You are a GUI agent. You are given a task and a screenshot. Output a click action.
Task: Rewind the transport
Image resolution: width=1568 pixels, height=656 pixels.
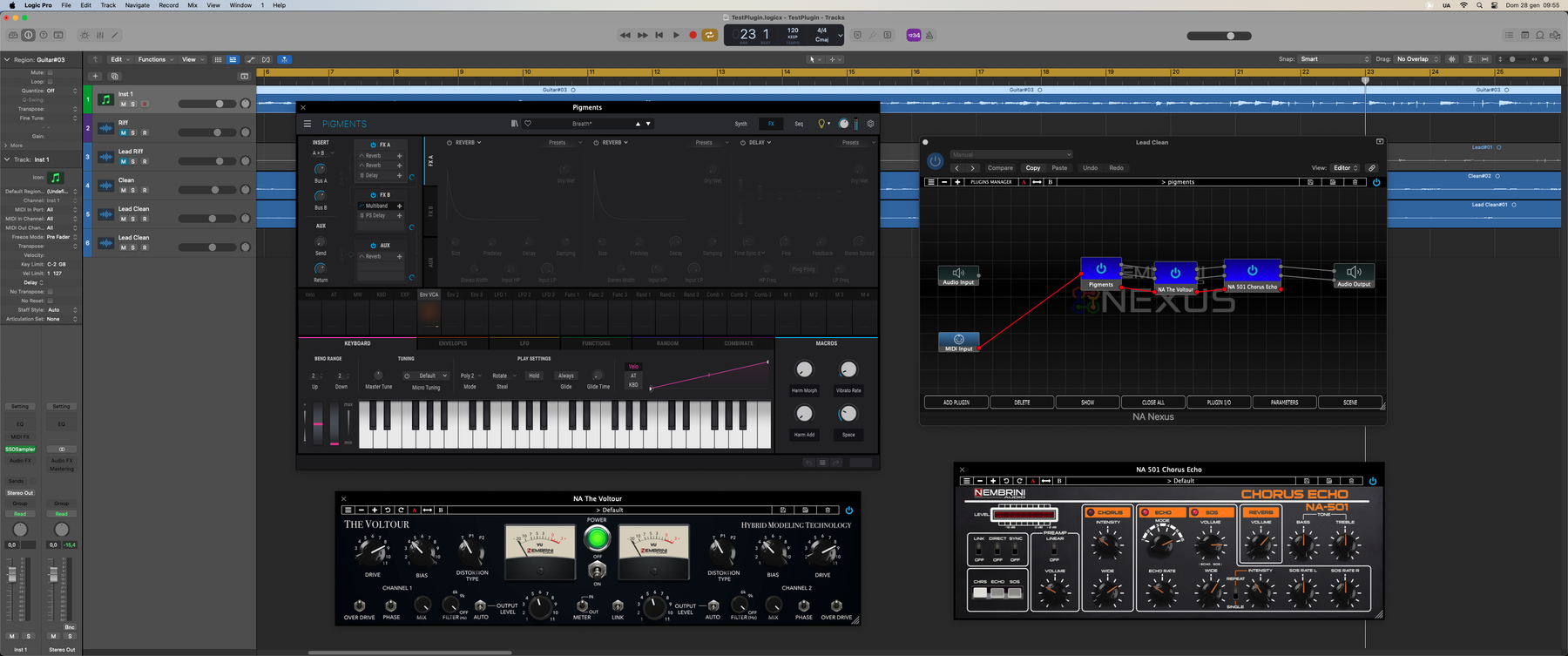tap(625, 36)
